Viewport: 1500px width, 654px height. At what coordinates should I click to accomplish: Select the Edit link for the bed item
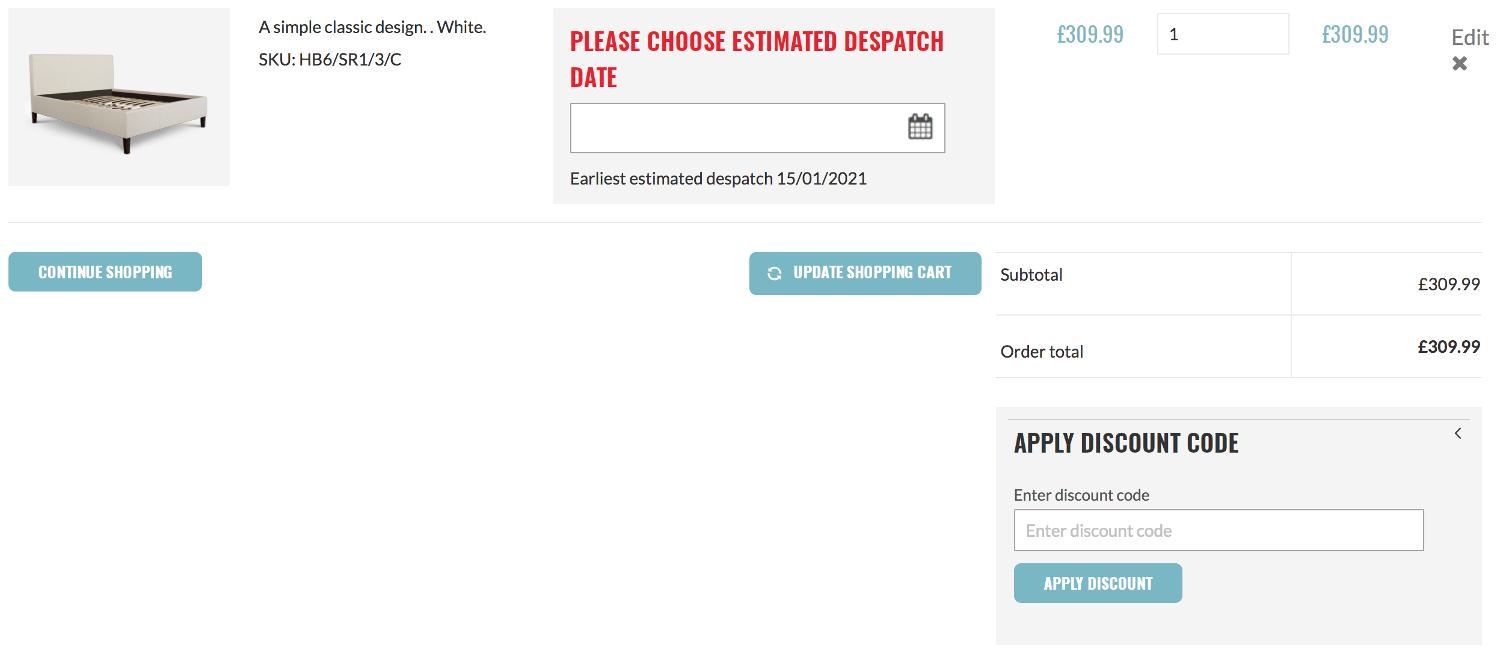1470,37
